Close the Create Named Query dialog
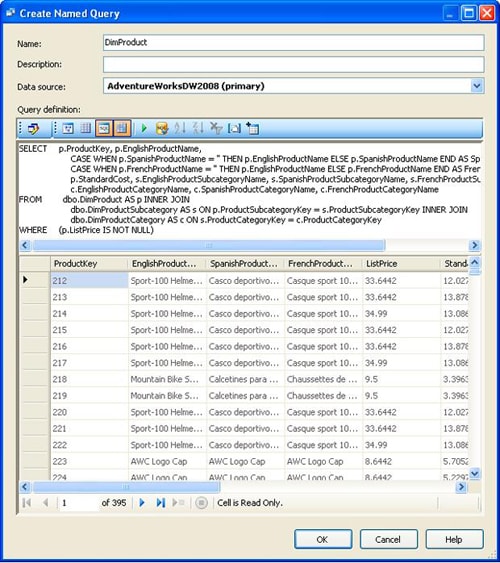The image size is (500, 563). (x=487, y=13)
